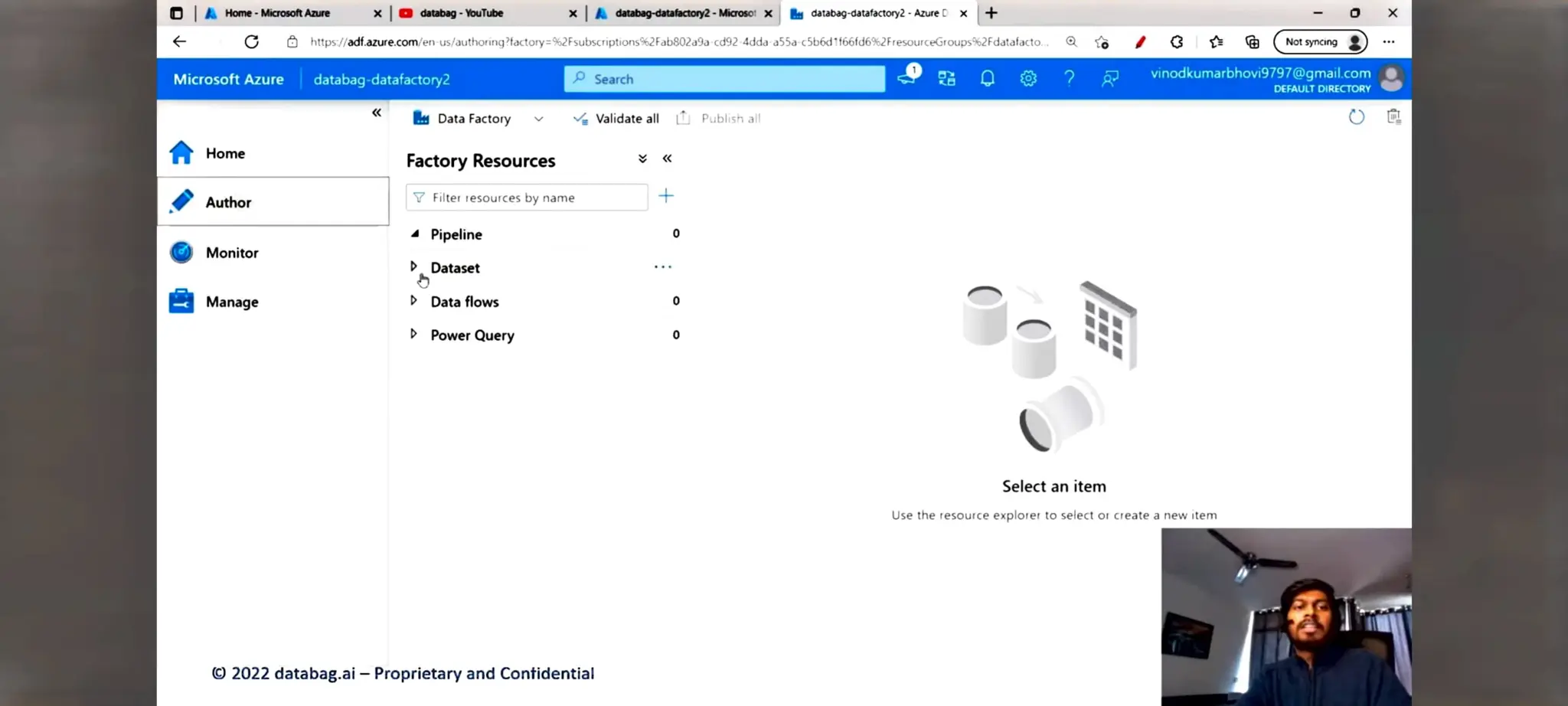Select the Data flows row label

point(465,302)
